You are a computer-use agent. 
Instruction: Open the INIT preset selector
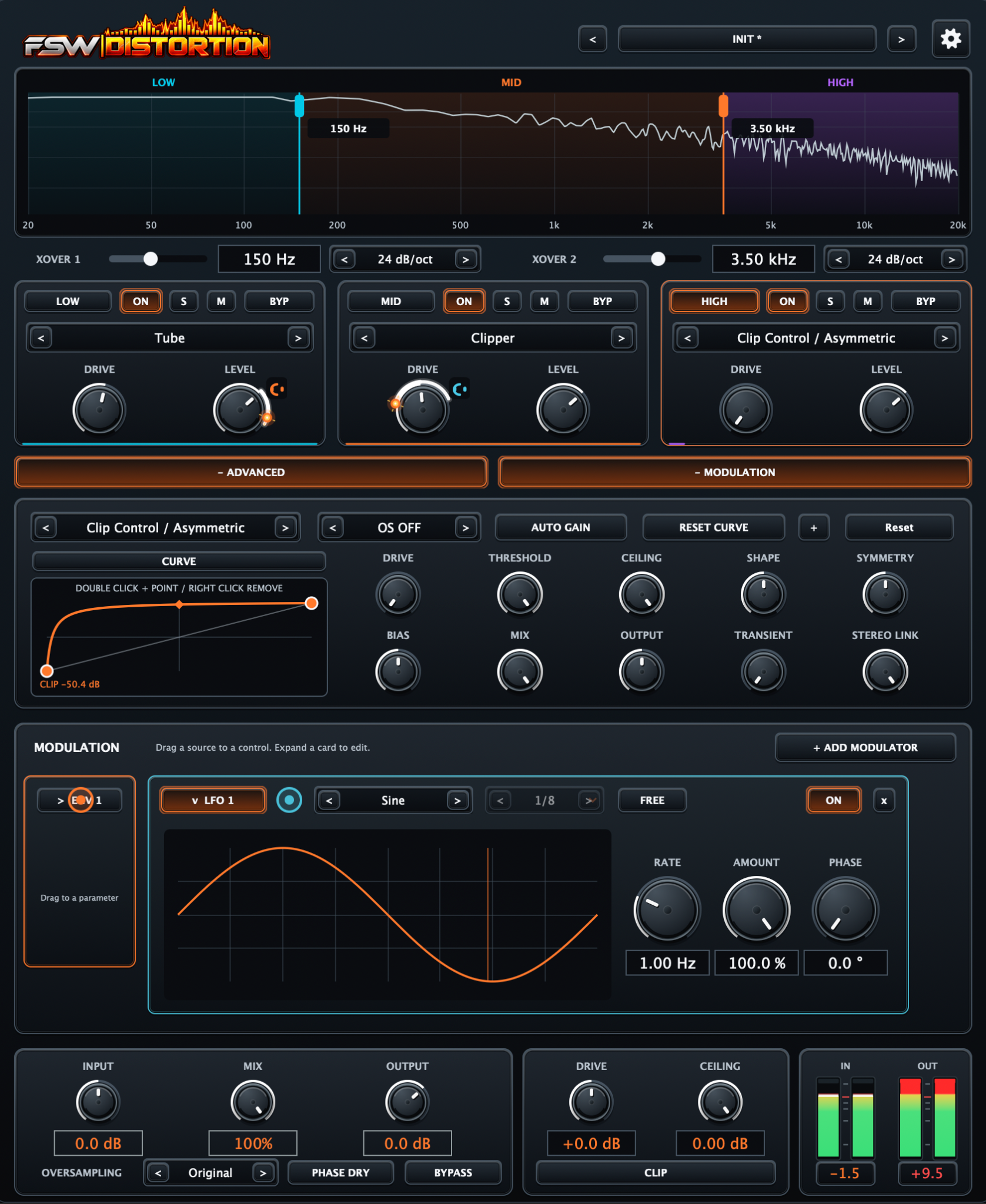click(747, 39)
